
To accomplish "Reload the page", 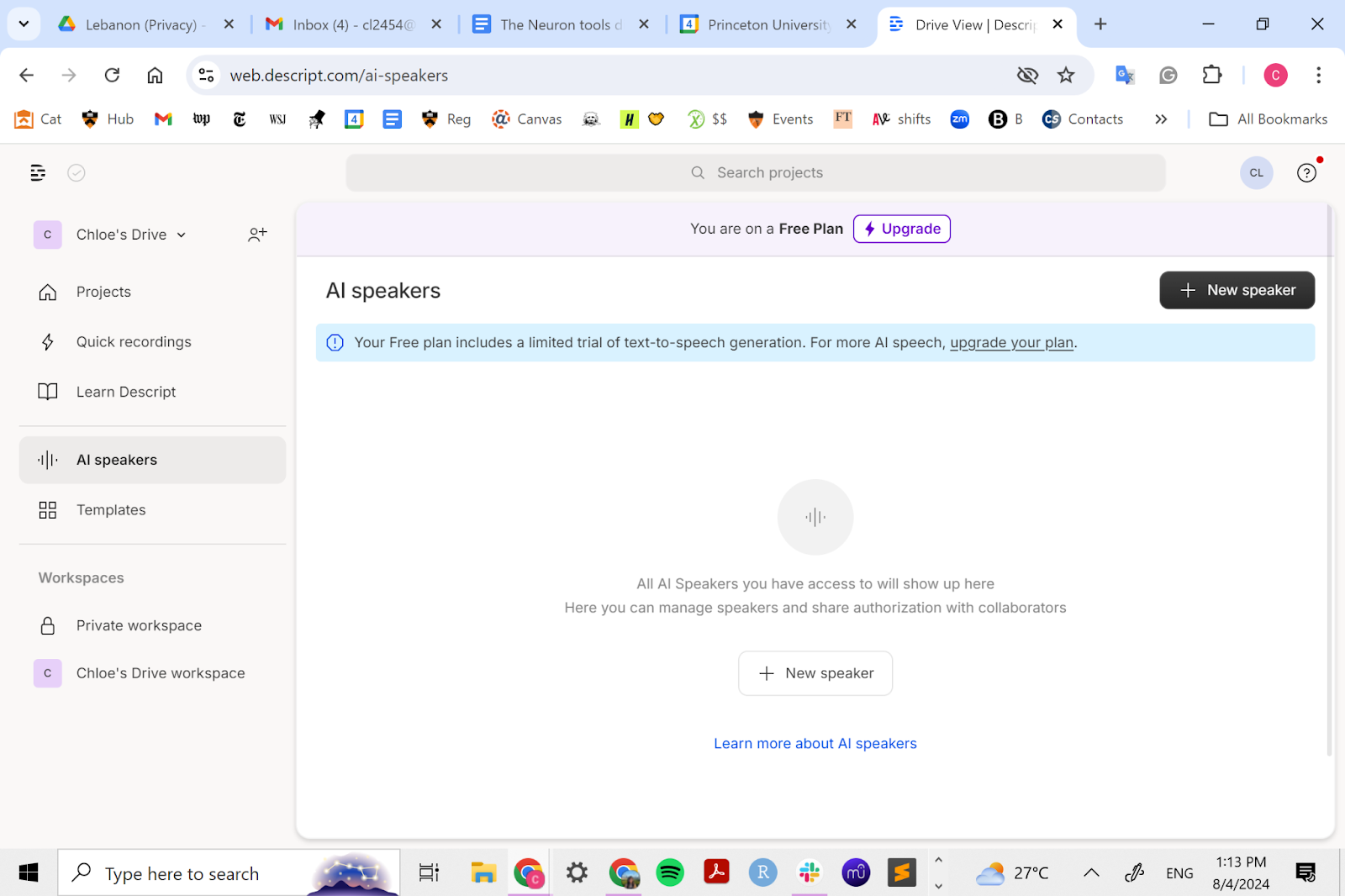I will [x=112, y=75].
